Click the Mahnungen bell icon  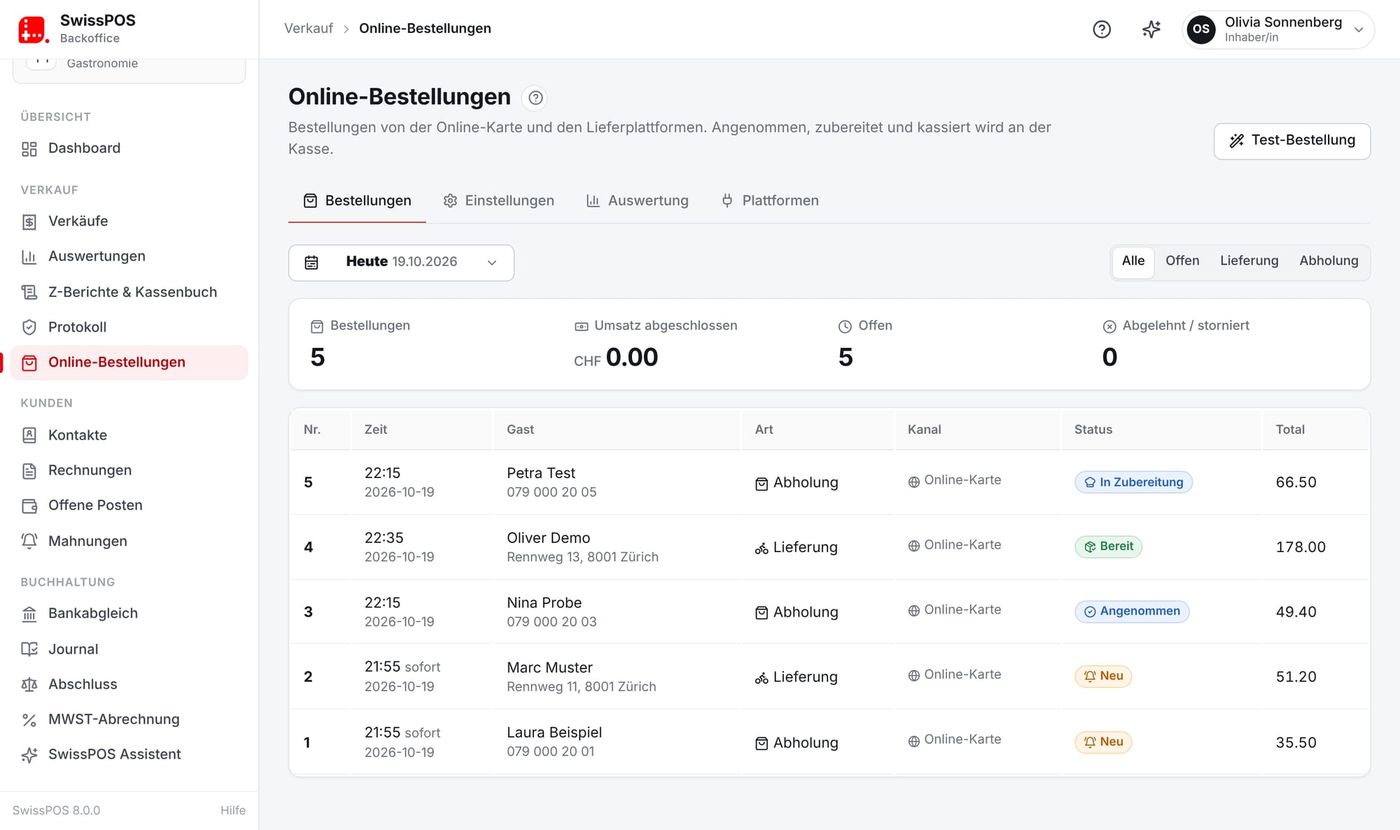pos(29,542)
